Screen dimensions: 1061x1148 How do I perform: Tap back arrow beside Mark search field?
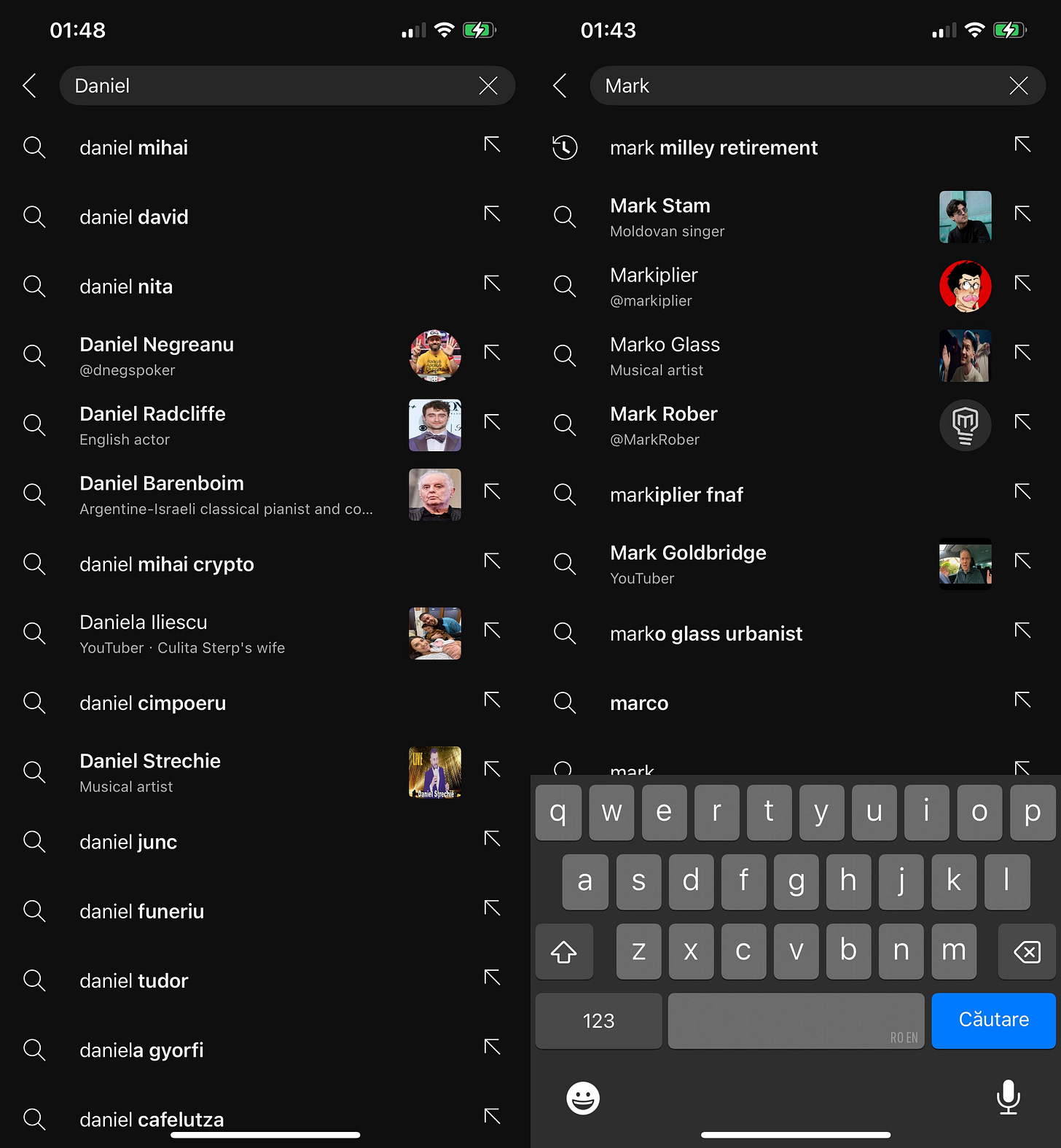click(x=560, y=86)
